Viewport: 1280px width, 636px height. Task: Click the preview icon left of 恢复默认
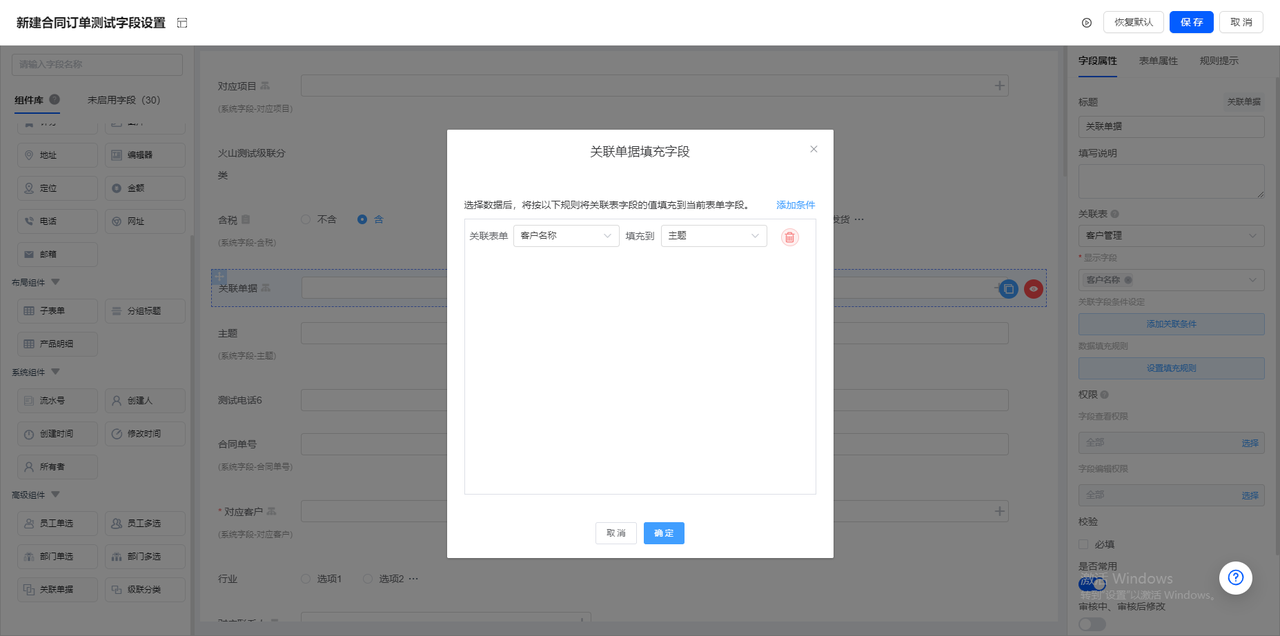pyautogui.click(x=1087, y=22)
